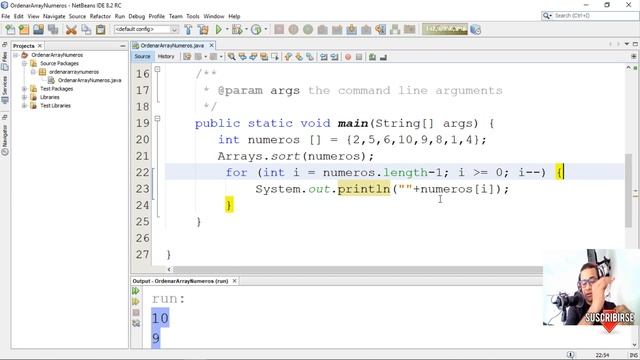The width and height of the screenshot is (640, 360).
Task: Open the Tools menu
Action: click(193, 16)
